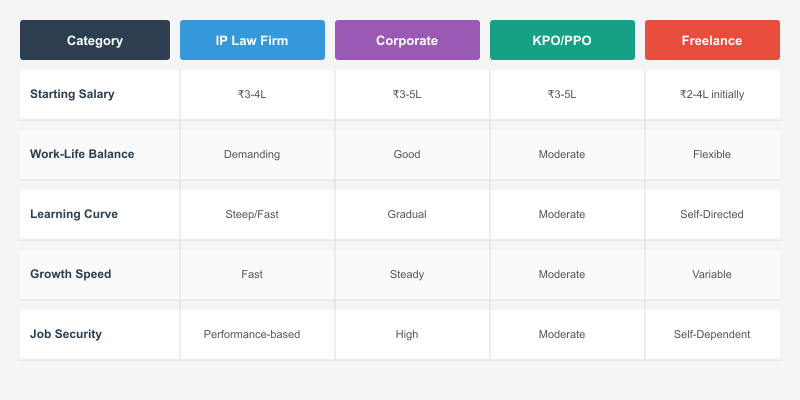The image size is (800, 400).
Task: Click the Demanding work-life balance cell
Action: click(252, 155)
